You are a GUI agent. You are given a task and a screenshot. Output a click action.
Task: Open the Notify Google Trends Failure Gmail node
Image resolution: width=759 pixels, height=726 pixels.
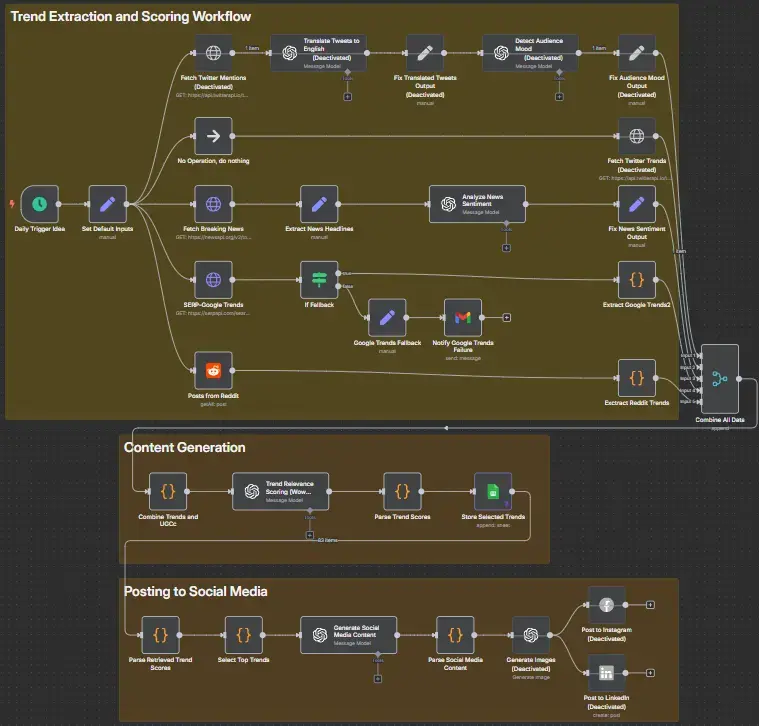pyautogui.click(x=463, y=318)
